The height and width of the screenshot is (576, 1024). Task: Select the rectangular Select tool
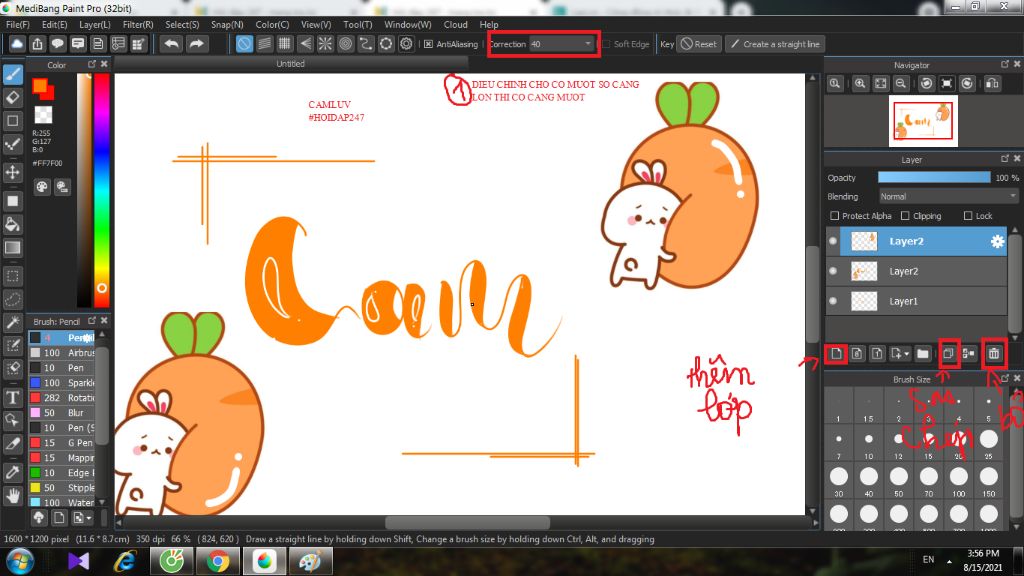pyautogui.click(x=13, y=276)
